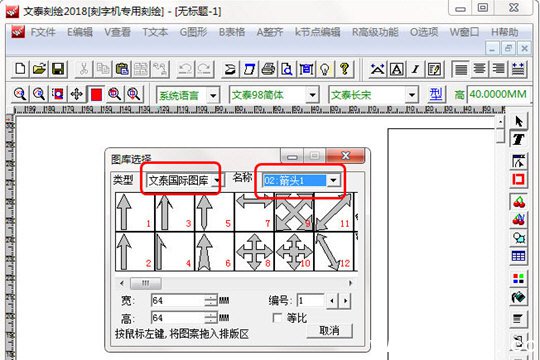The width and height of the screenshot is (540, 360).
Task: Select double arrow thumbnail number 7
Action: [x=254, y=212]
